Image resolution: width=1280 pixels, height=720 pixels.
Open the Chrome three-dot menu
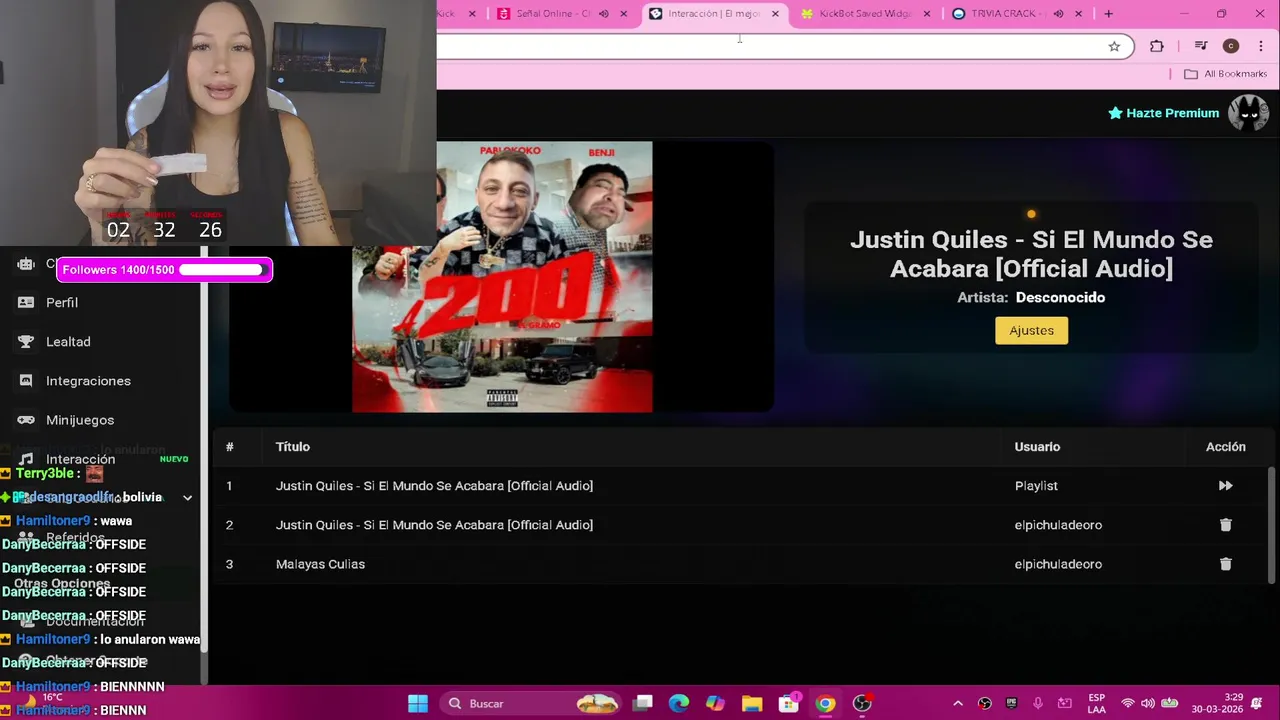click(x=1260, y=46)
